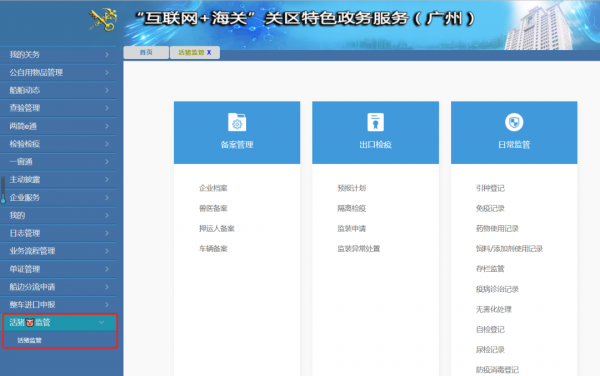This screenshot has width=600, height=376.
Task: Click the 备案管理 card title
Action: pyautogui.click(x=237, y=145)
